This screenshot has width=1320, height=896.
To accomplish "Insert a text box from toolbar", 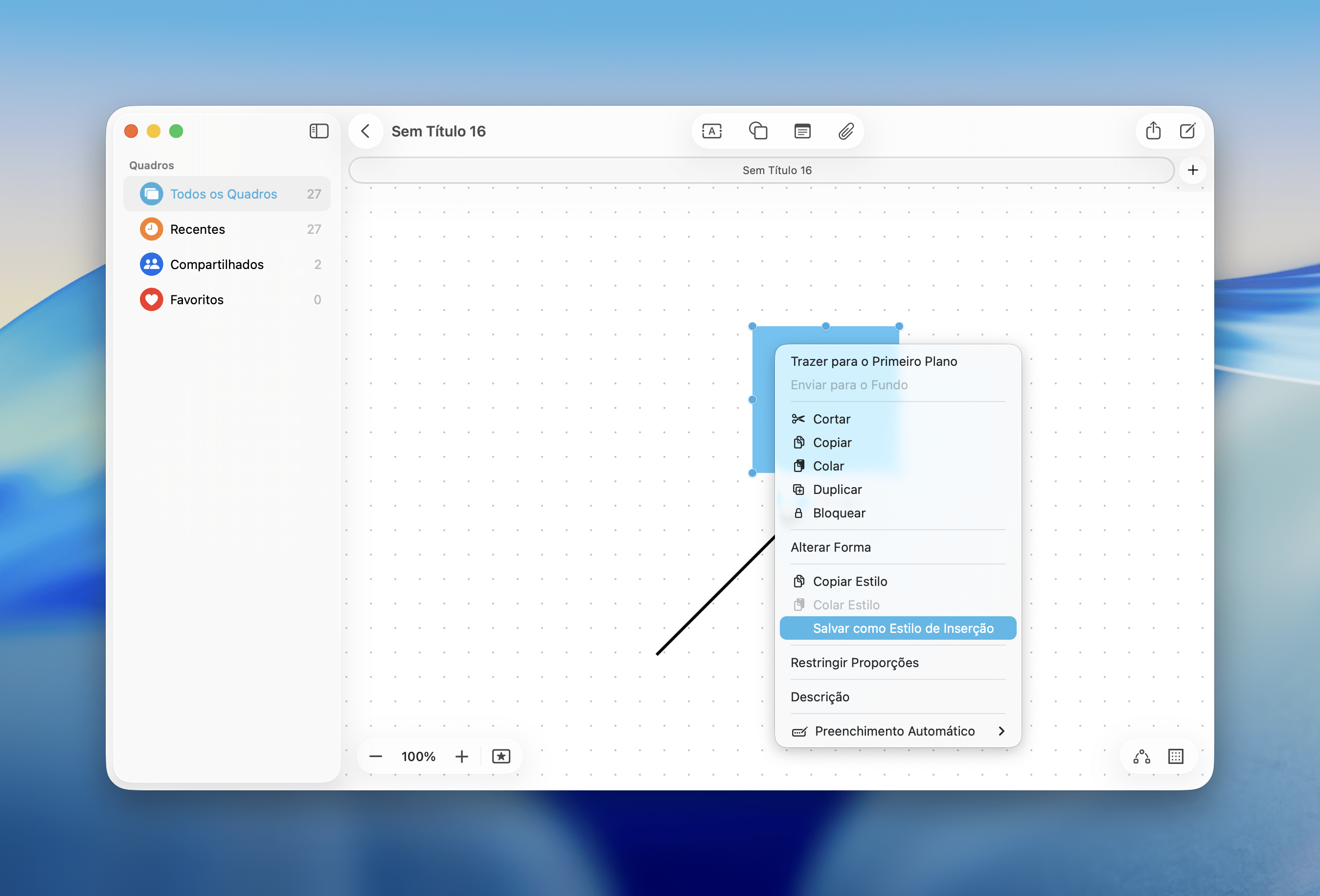I will tap(712, 131).
